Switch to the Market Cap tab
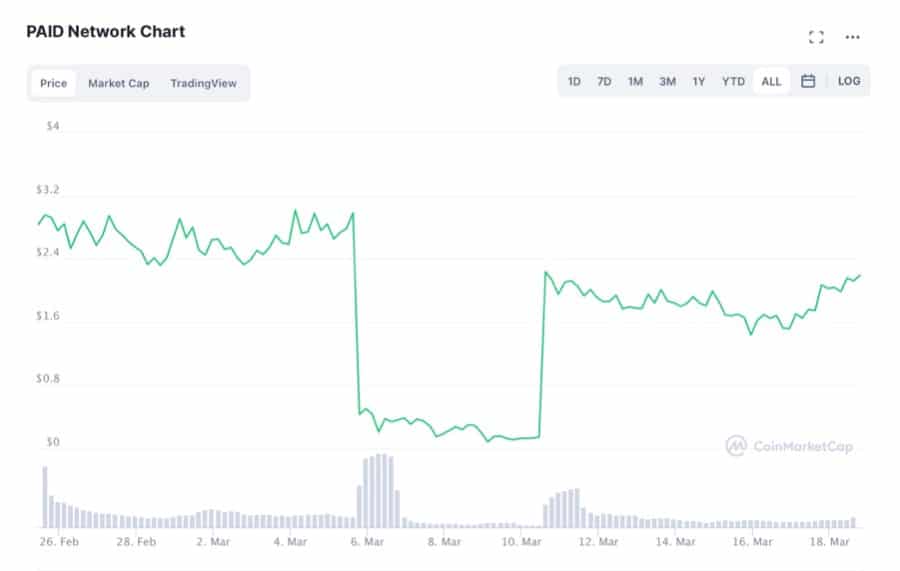Screen dimensions: 900x571 coord(118,83)
